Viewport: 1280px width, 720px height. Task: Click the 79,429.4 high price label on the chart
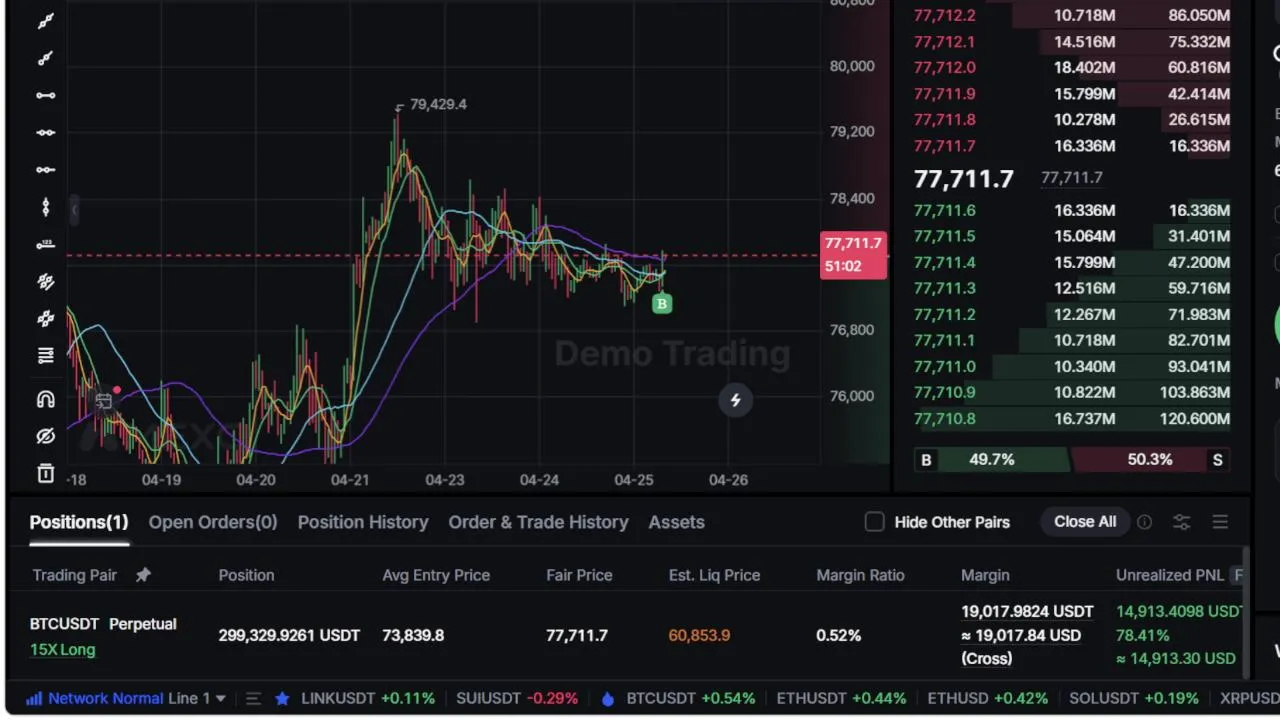tap(438, 104)
